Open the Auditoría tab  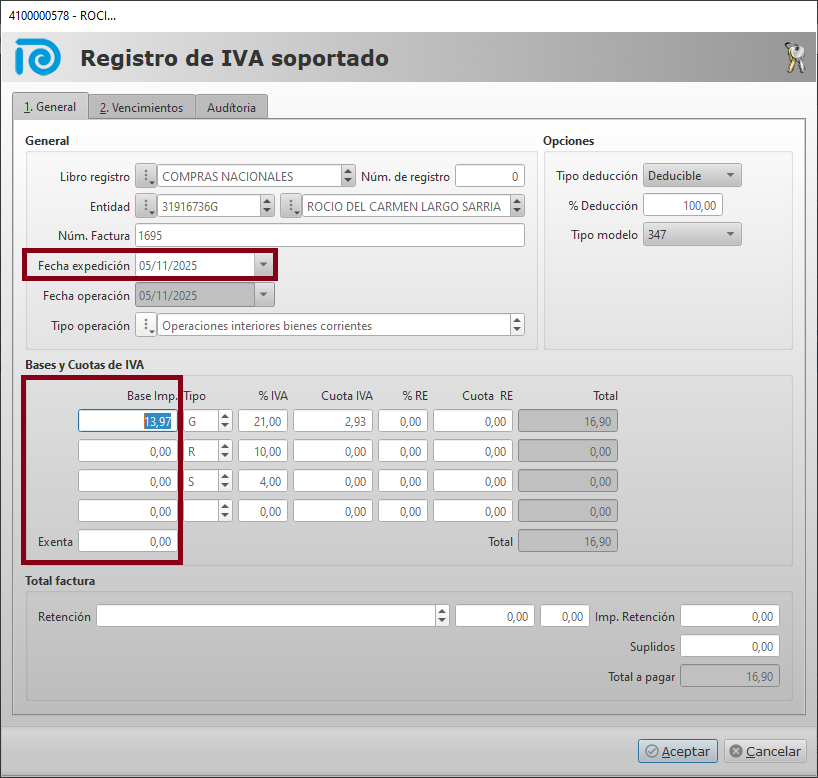coord(231,107)
